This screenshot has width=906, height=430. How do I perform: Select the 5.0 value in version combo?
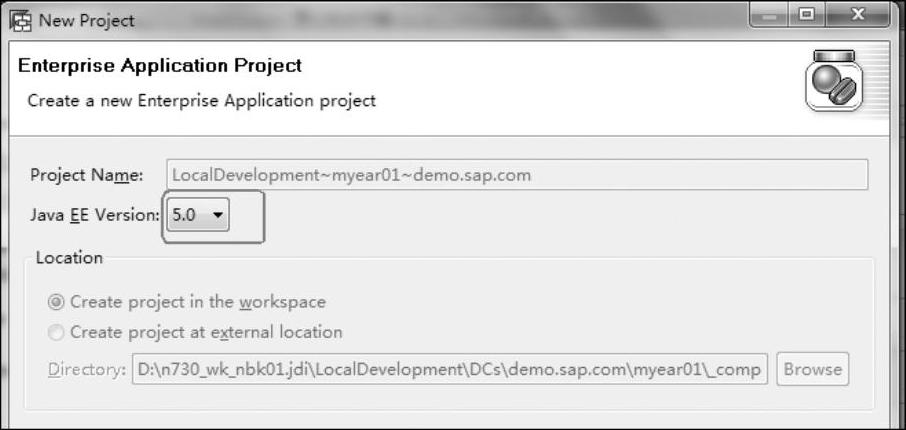(184, 215)
